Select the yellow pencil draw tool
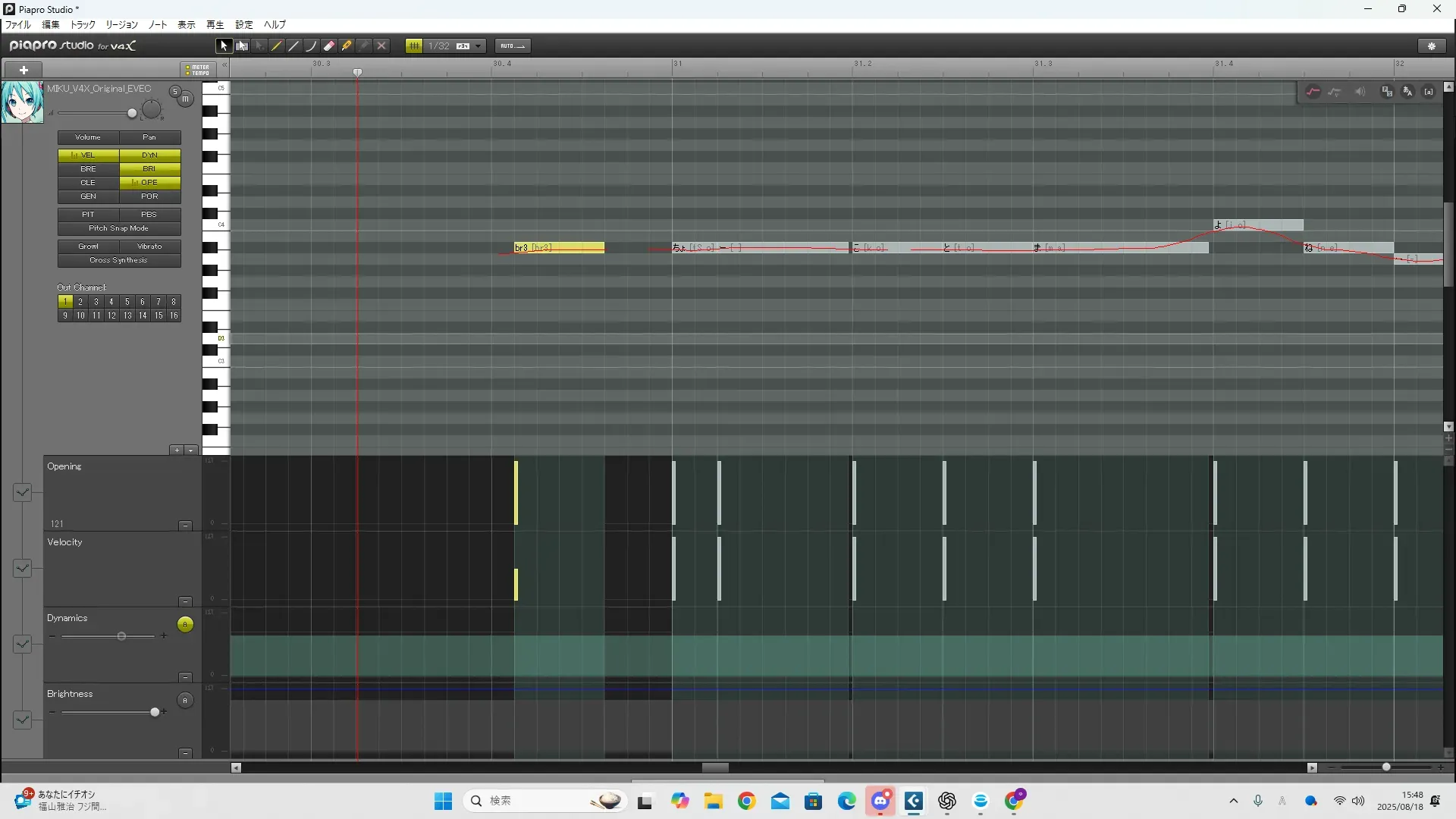The width and height of the screenshot is (1456, 819). [277, 46]
